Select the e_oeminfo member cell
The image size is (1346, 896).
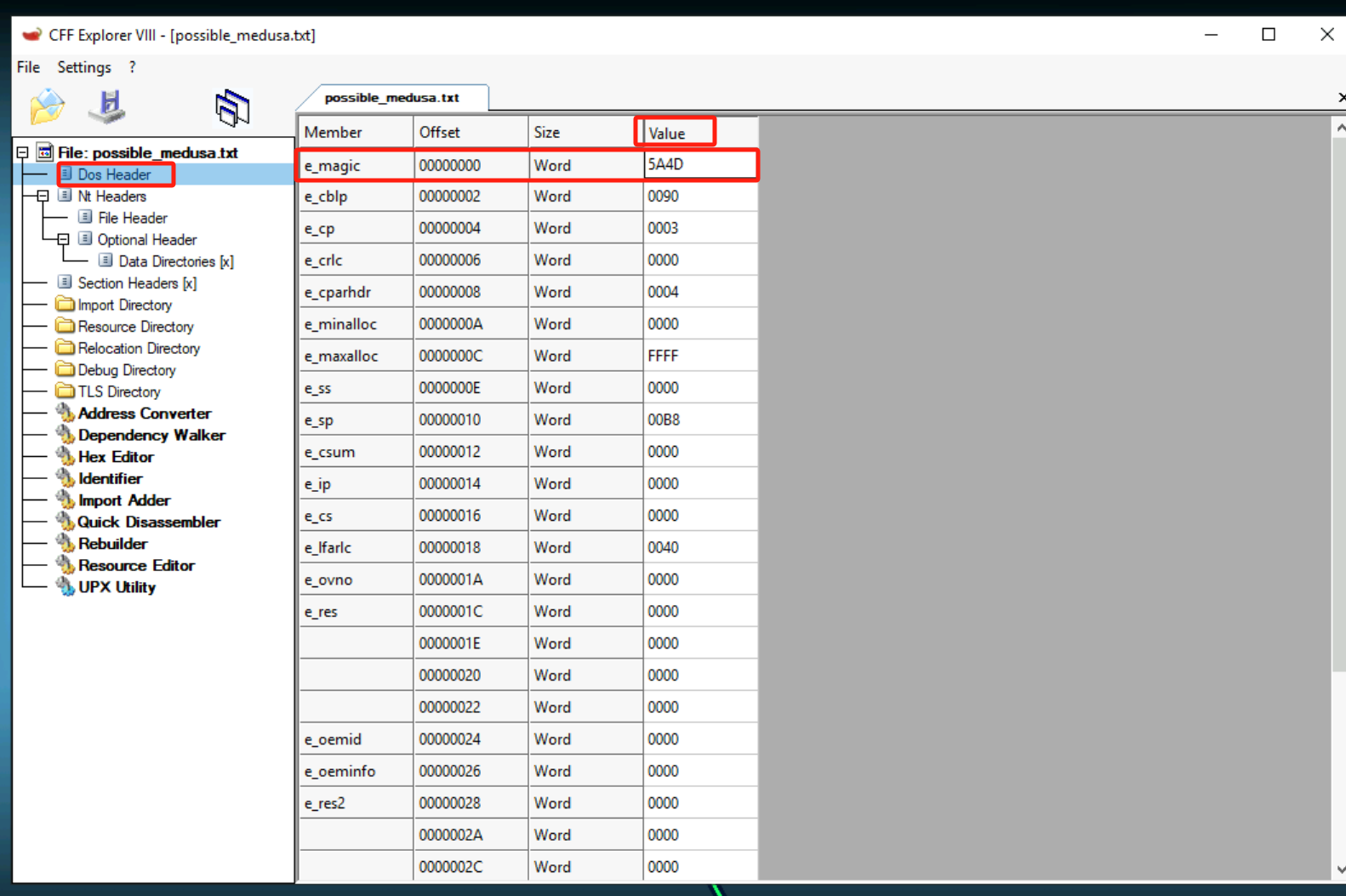coord(356,771)
